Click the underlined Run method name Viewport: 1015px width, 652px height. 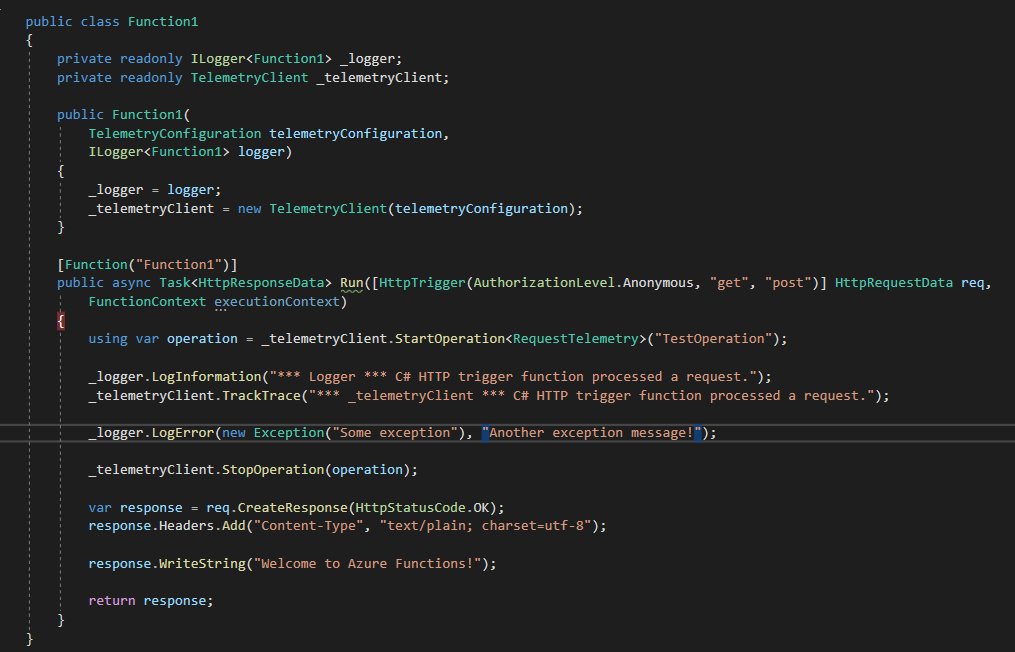click(x=351, y=282)
